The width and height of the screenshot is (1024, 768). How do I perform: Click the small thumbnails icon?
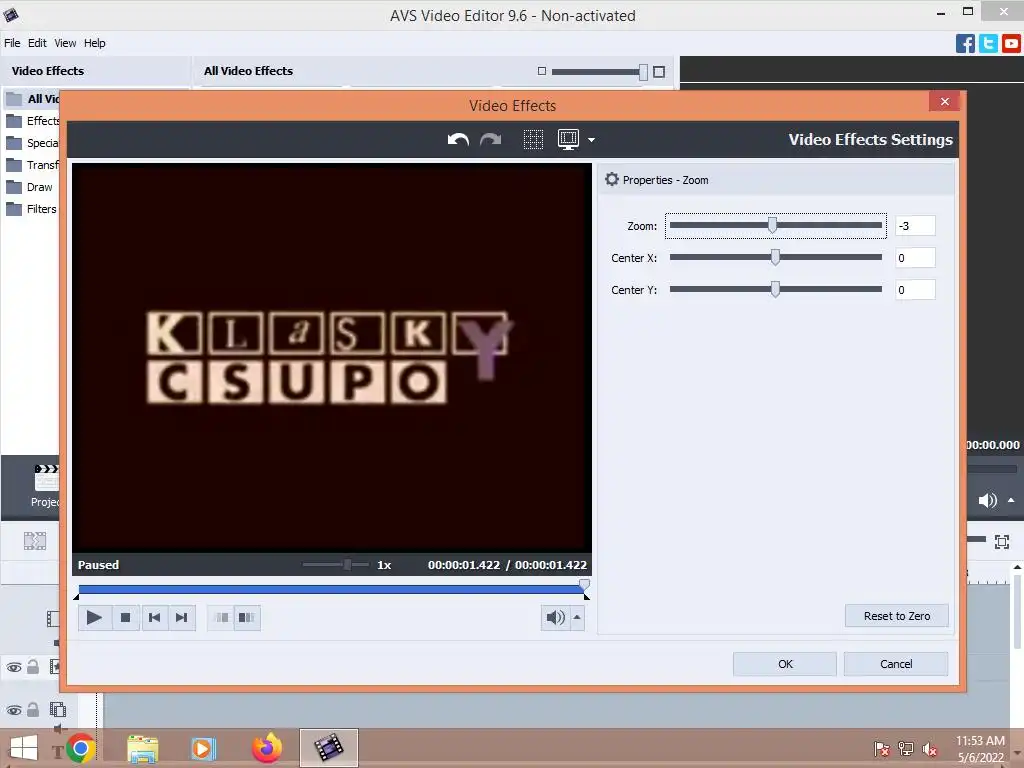point(541,71)
